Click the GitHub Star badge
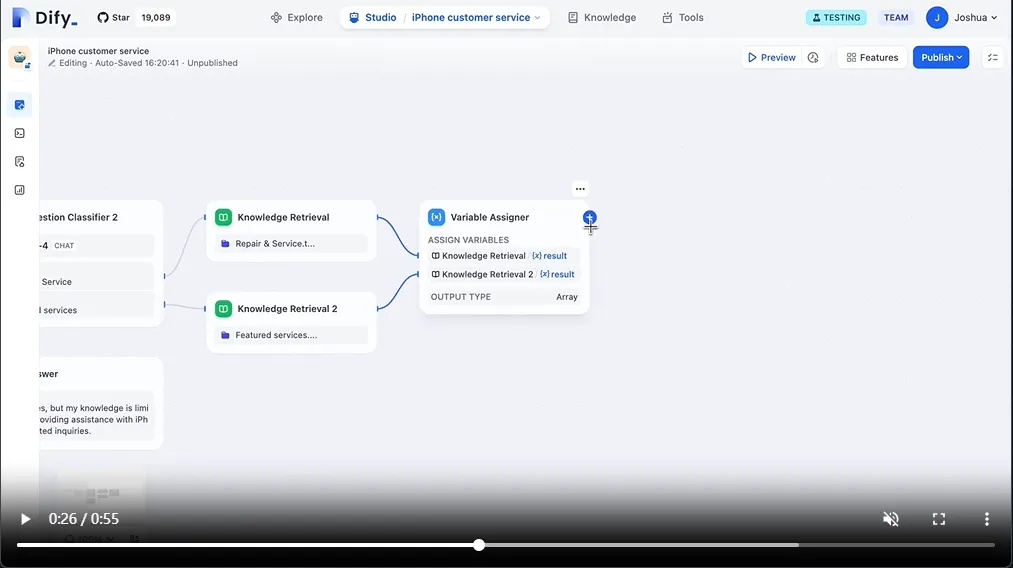 pos(135,17)
